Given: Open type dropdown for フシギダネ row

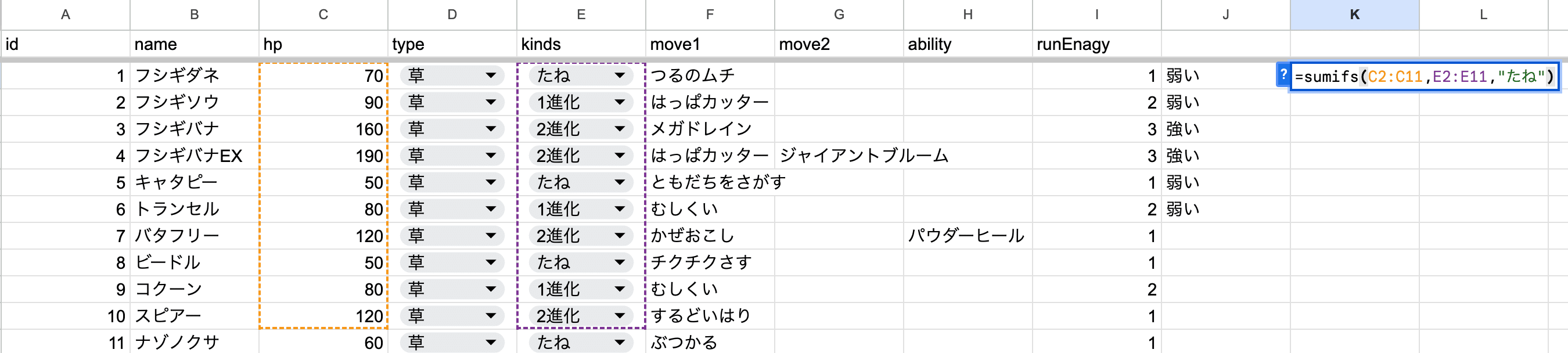Looking at the screenshot, I should click(491, 75).
